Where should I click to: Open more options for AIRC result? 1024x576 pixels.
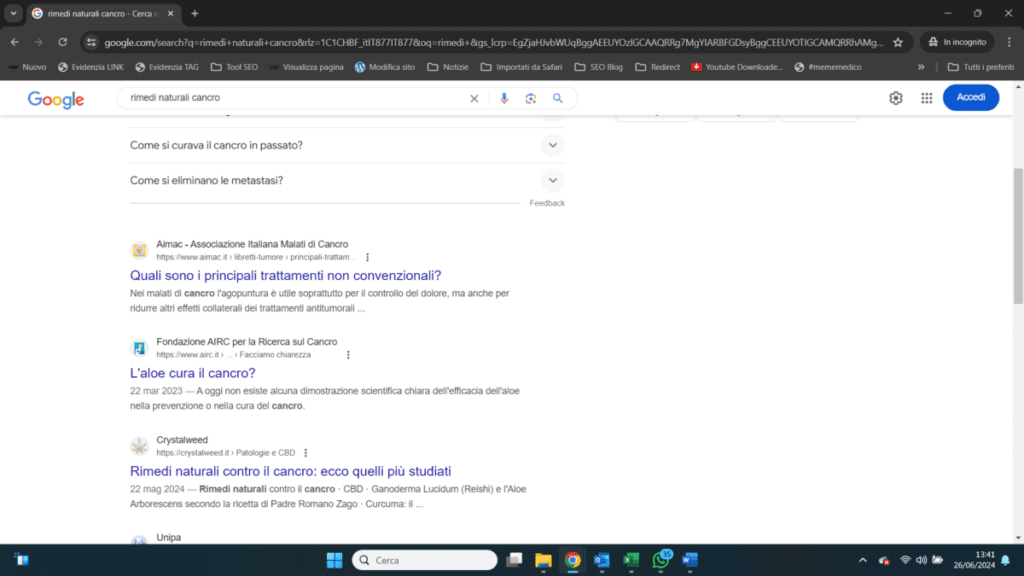coord(348,355)
